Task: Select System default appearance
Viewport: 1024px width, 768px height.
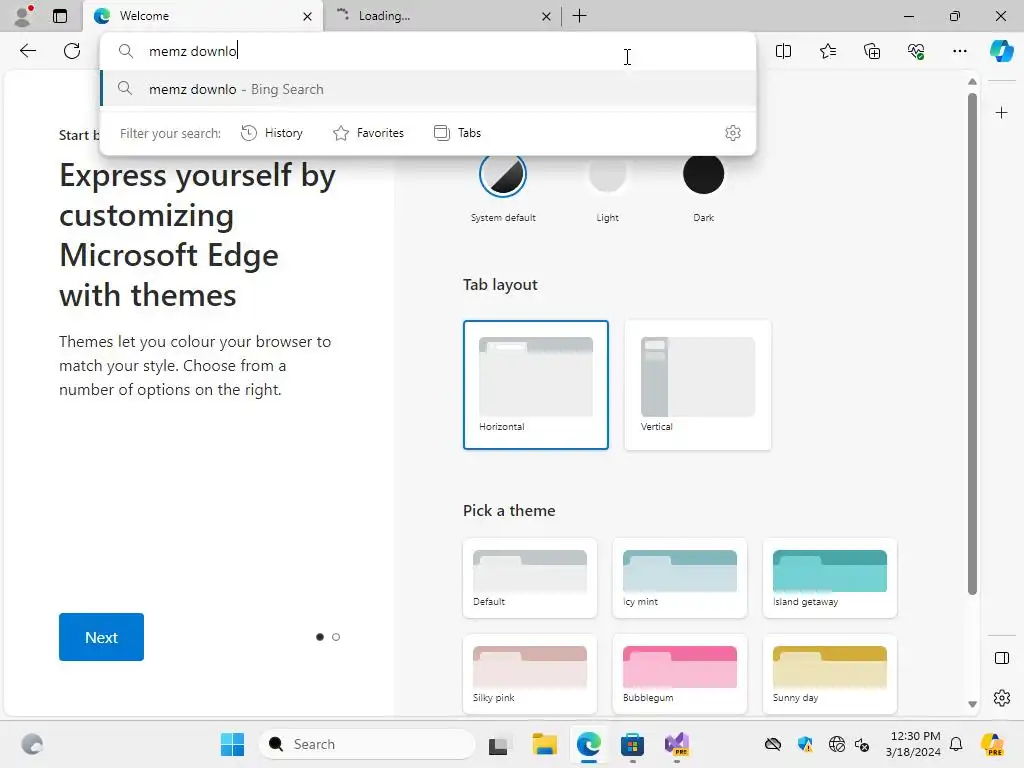Action: [x=503, y=175]
